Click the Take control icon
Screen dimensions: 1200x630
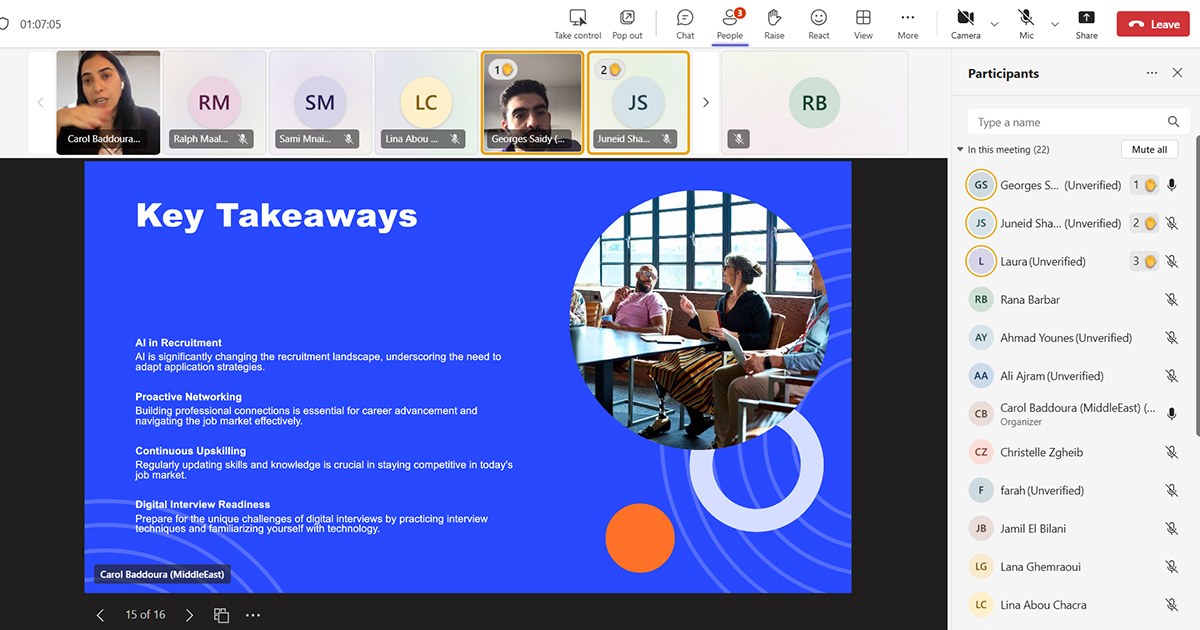click(x=578, y=18)
